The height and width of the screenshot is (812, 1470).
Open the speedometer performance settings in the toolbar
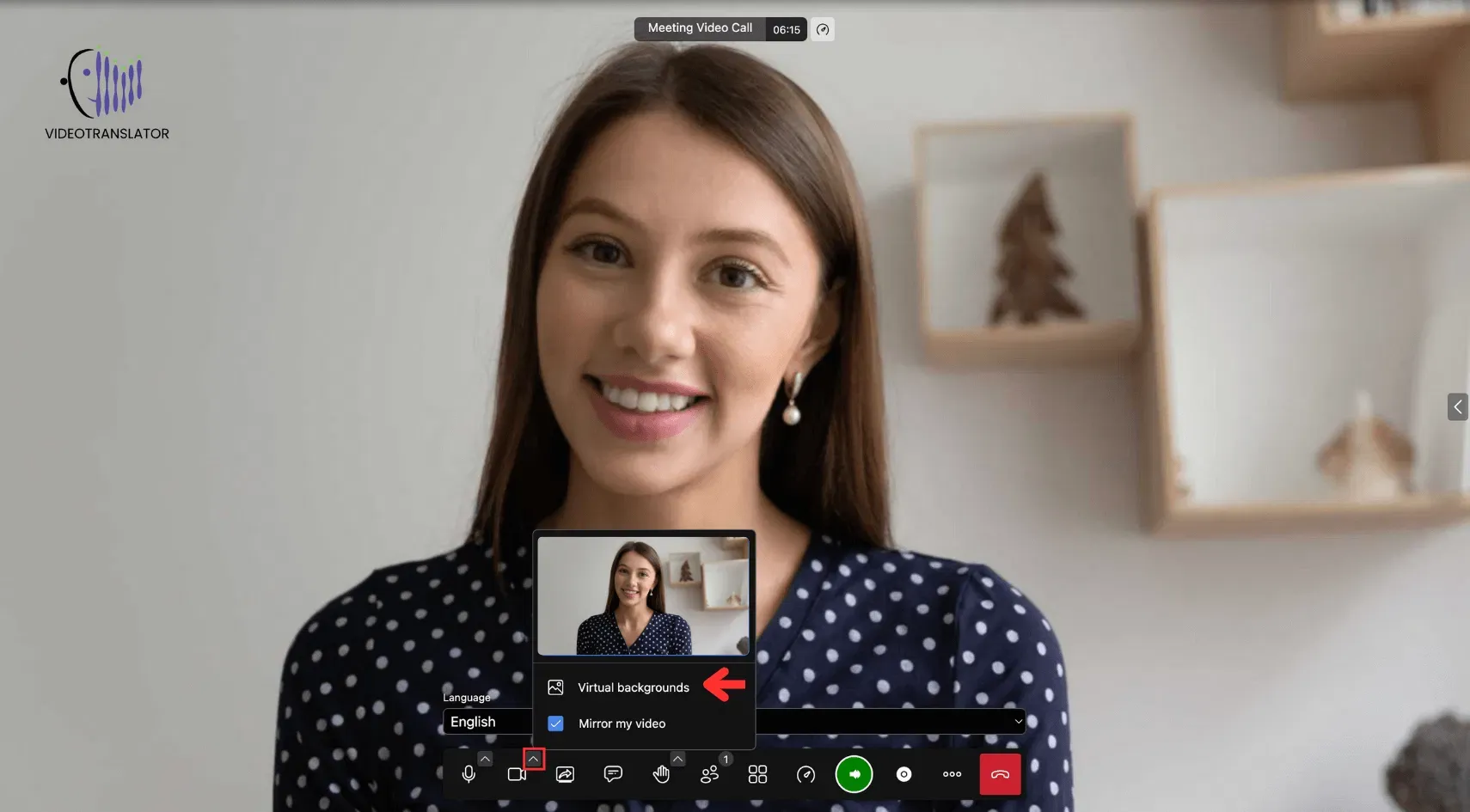(x=805, y=774)
